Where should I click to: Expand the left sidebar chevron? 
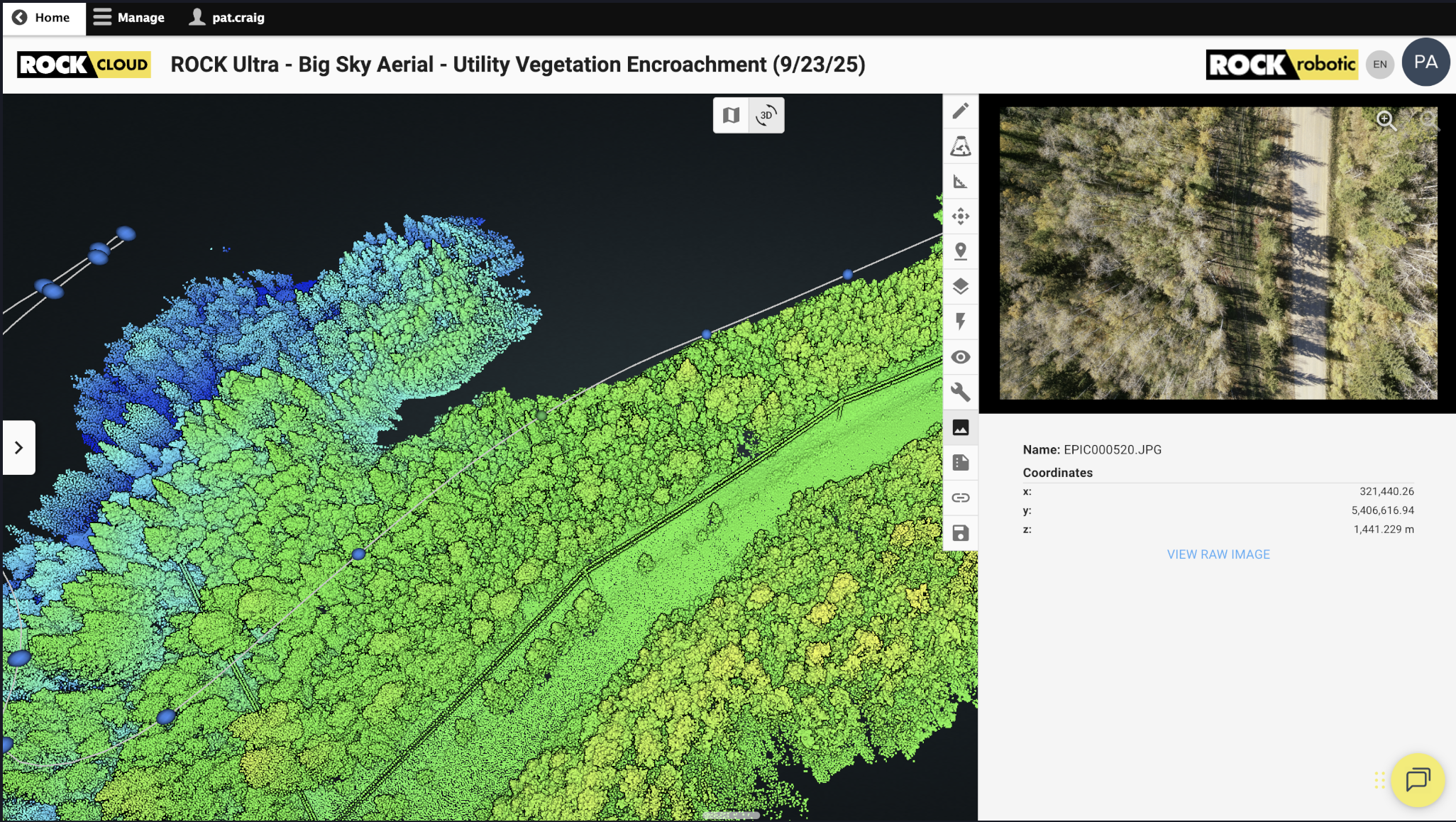[x=19, y=447]
